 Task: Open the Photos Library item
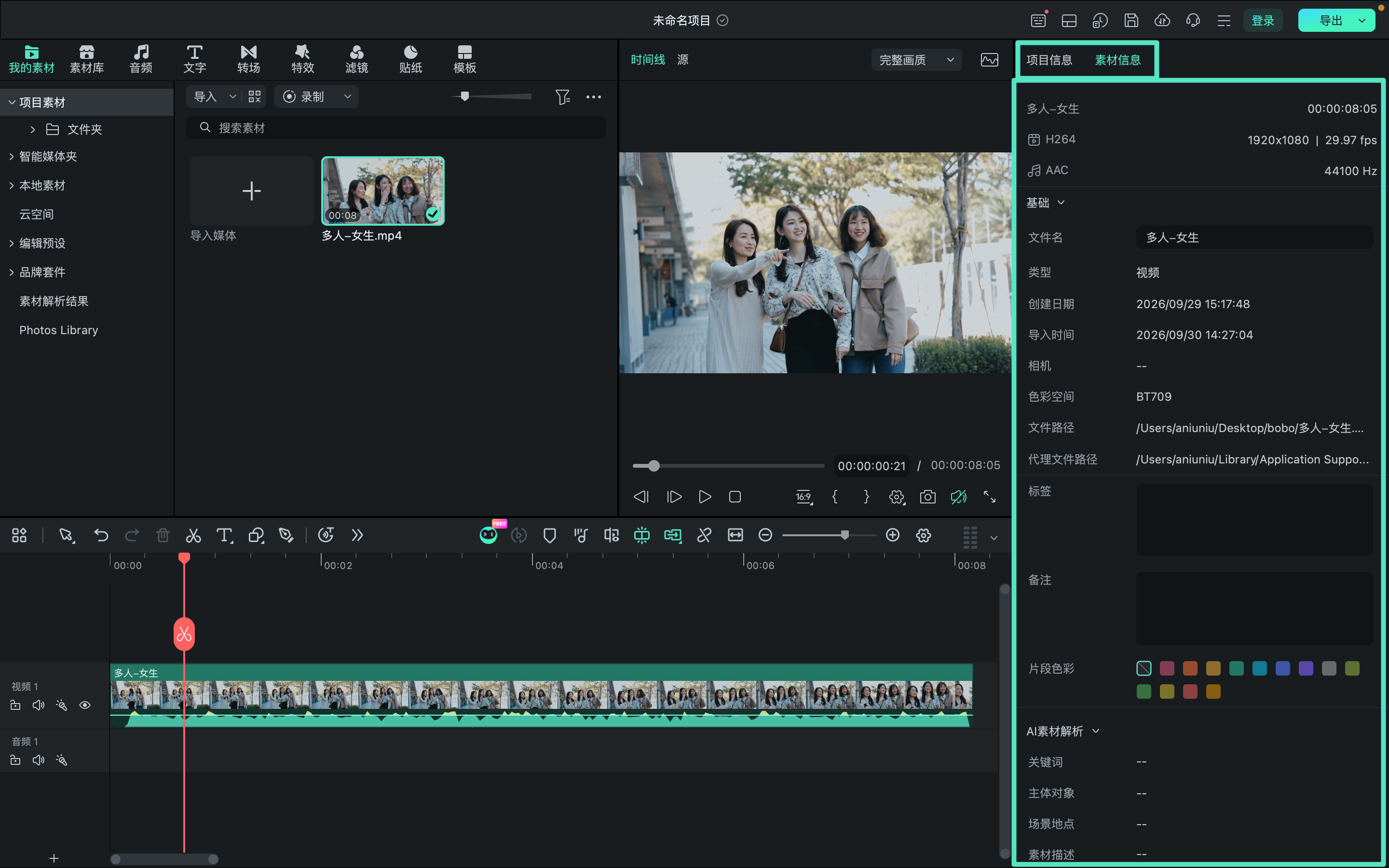[58, 330]
